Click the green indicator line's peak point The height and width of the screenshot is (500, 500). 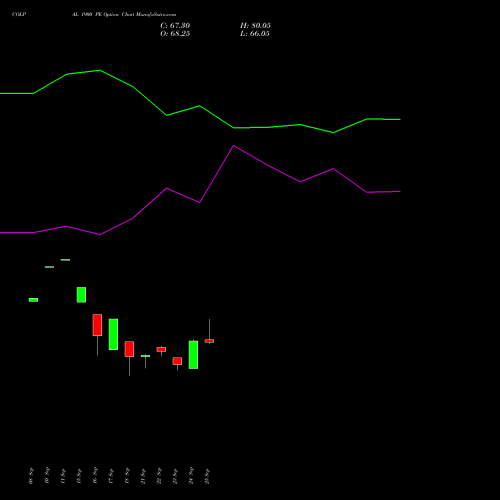(x=100, y=70)
